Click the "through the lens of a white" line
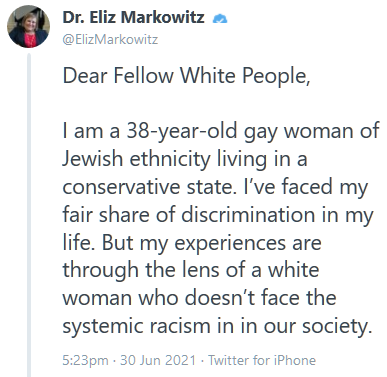This screenshot has width=387, height=377. (191, 270)
